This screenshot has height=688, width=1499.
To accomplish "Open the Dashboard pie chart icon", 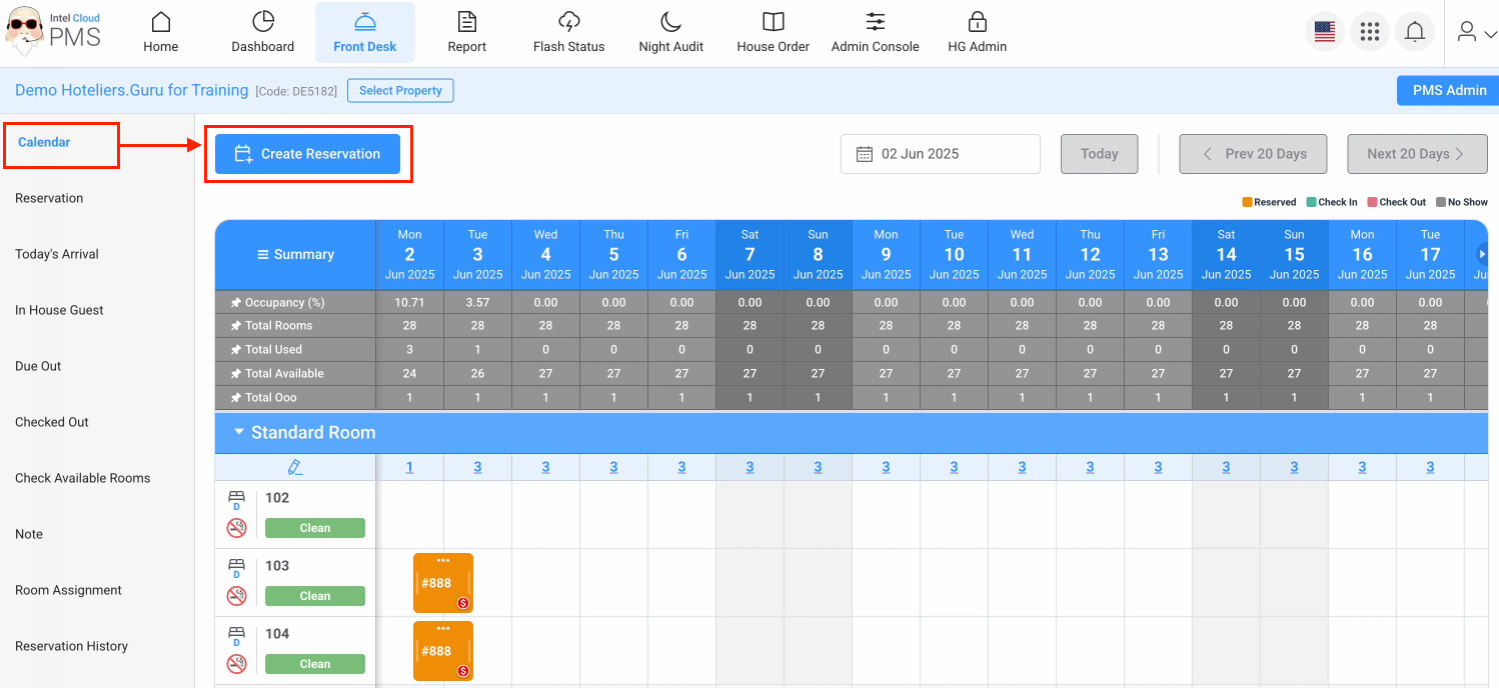I will [x=263, y=22].
